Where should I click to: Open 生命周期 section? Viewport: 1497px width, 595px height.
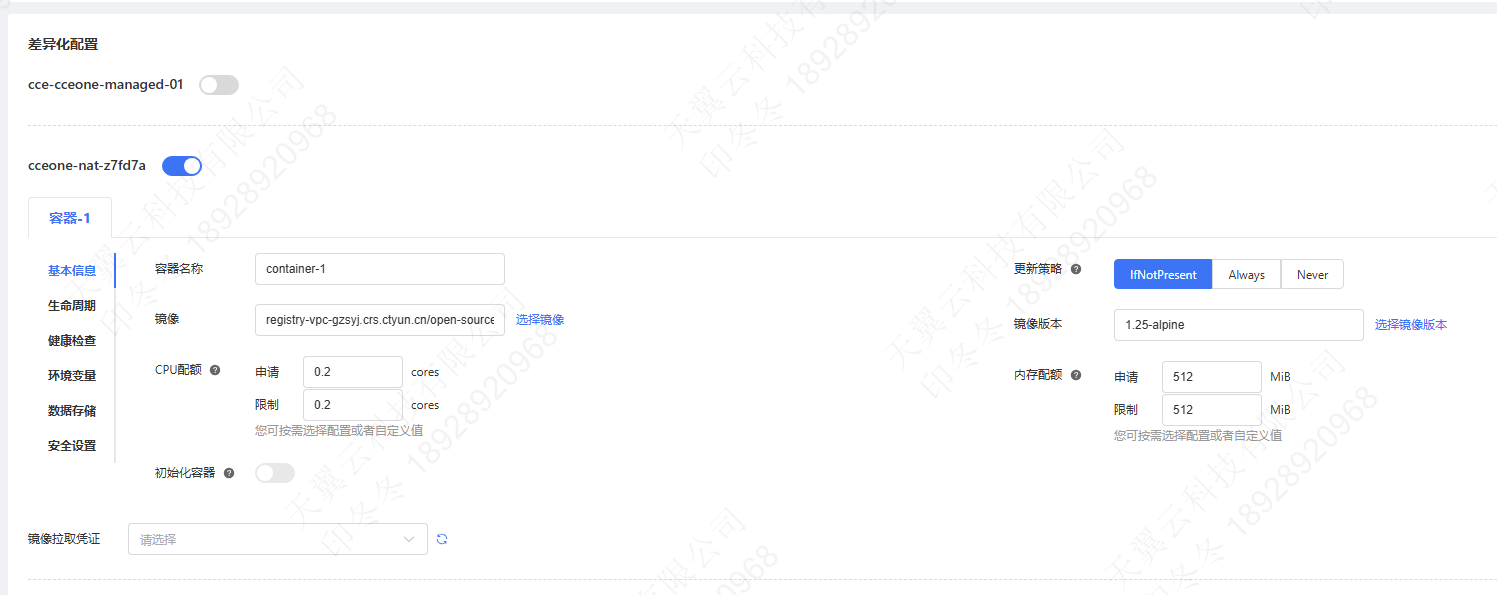pyautogui.click(x=72, y=306)
